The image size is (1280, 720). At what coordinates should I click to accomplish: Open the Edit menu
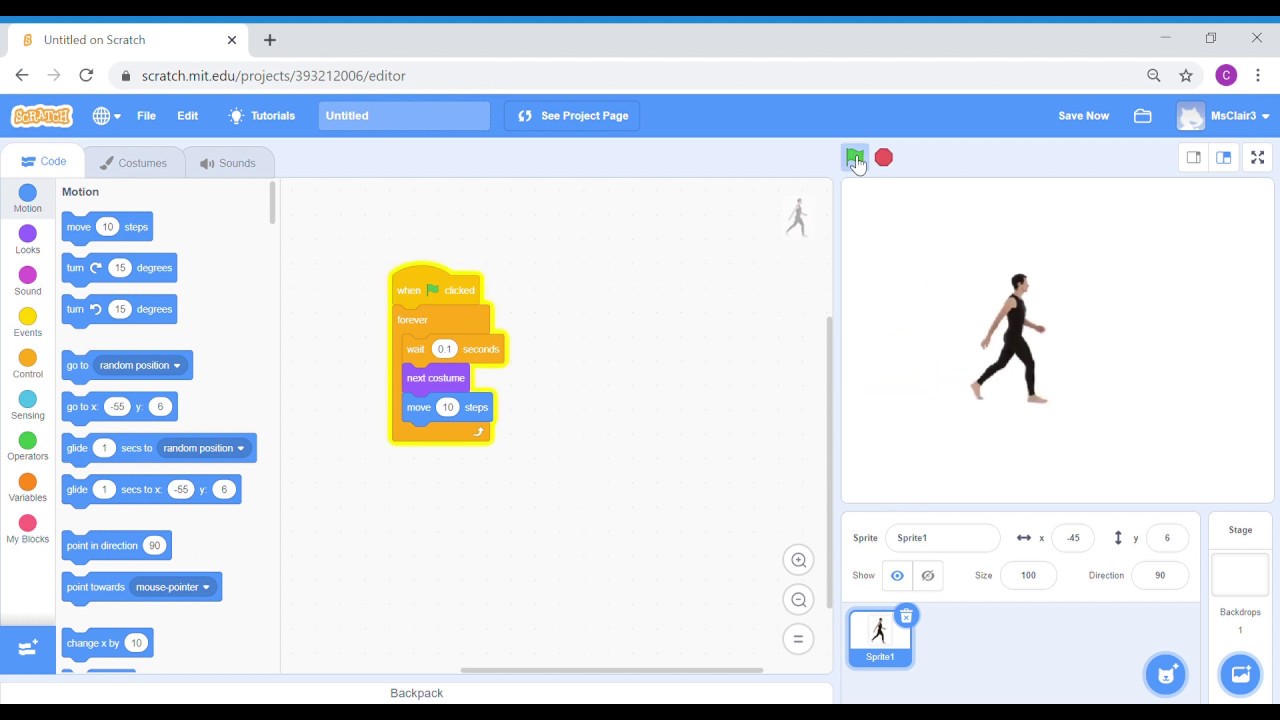(188, 116)
